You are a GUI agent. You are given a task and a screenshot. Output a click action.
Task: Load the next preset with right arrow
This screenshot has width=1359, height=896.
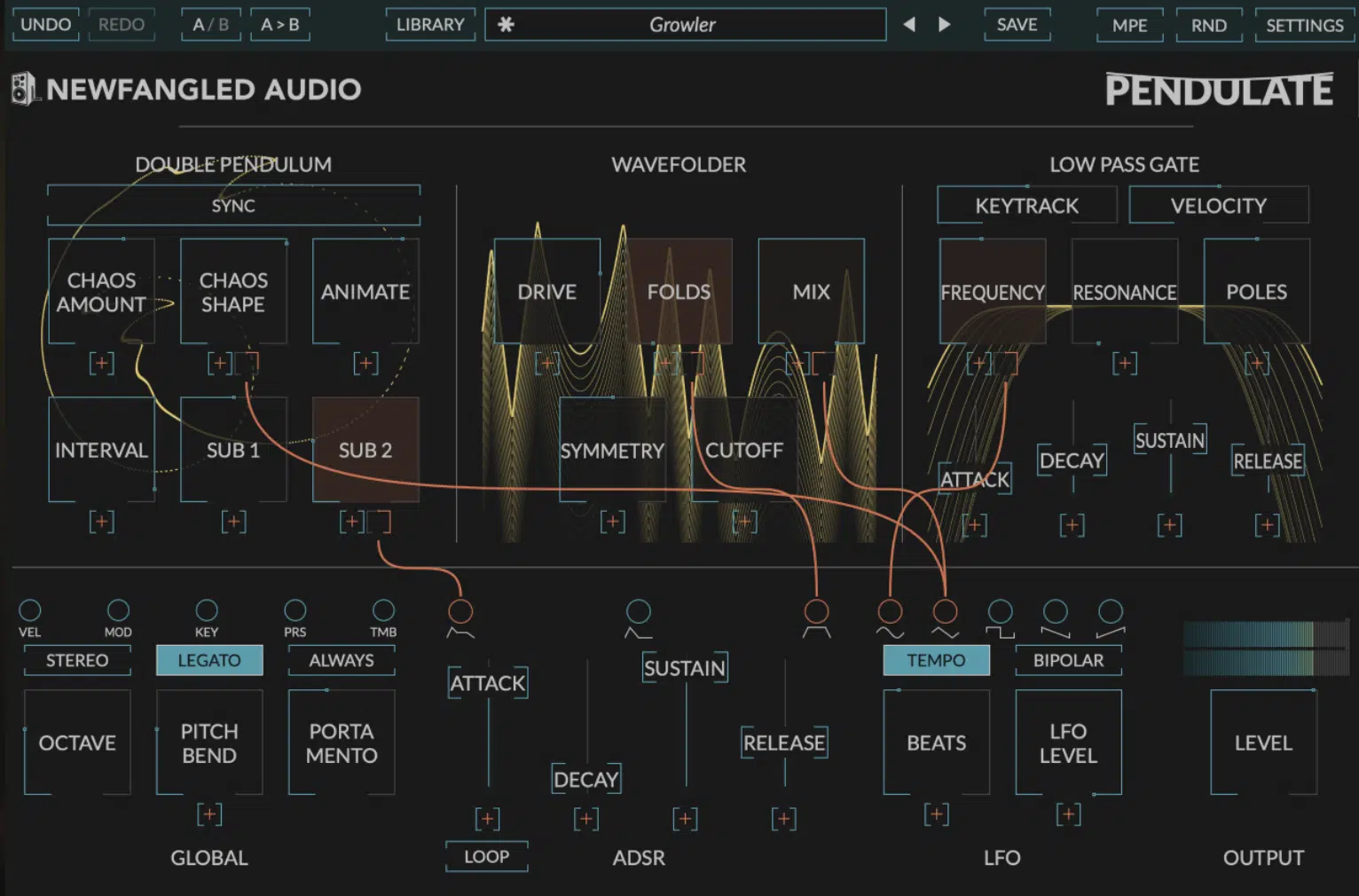click(x=945, y=25)
